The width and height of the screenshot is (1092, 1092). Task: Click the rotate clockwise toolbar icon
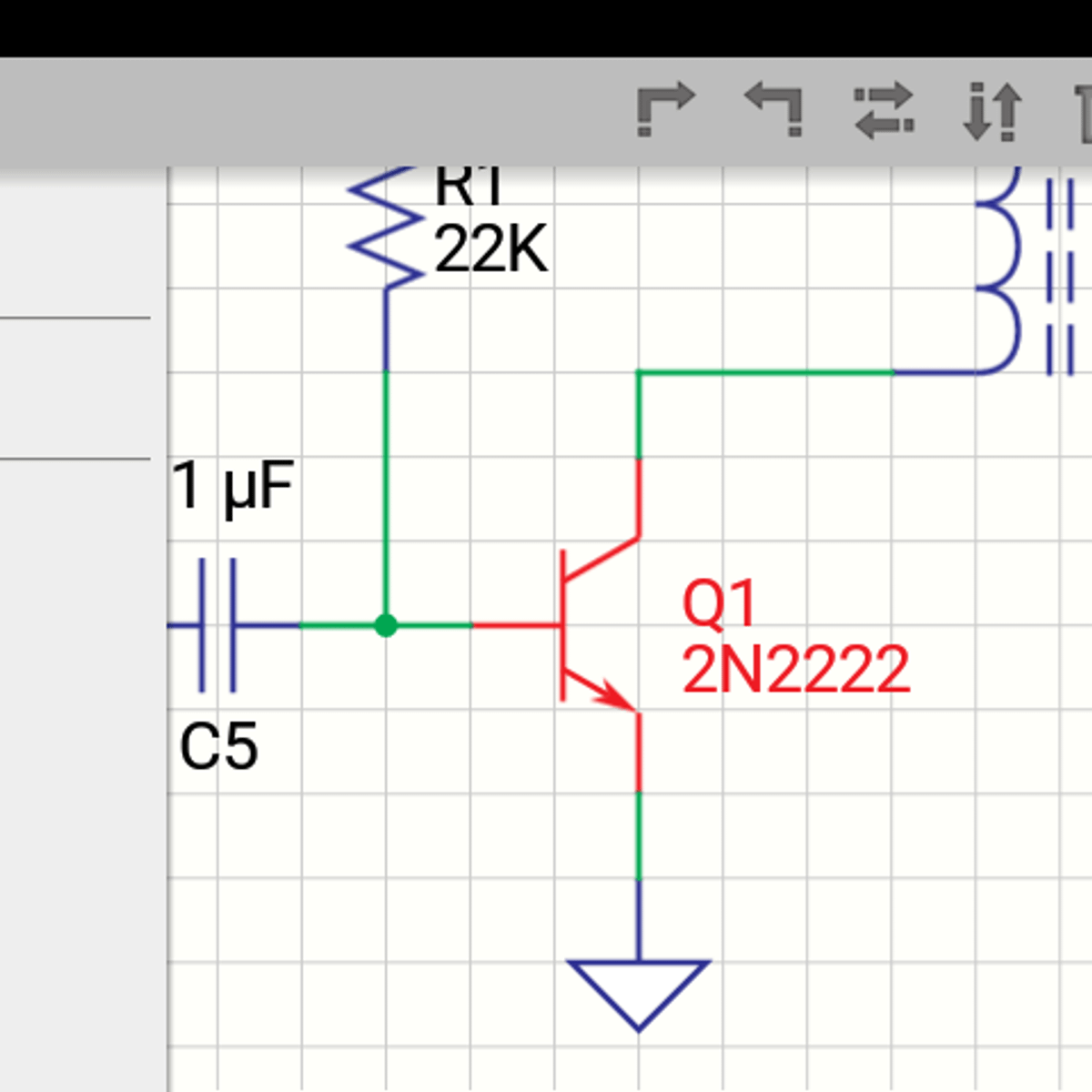point(665,111)
